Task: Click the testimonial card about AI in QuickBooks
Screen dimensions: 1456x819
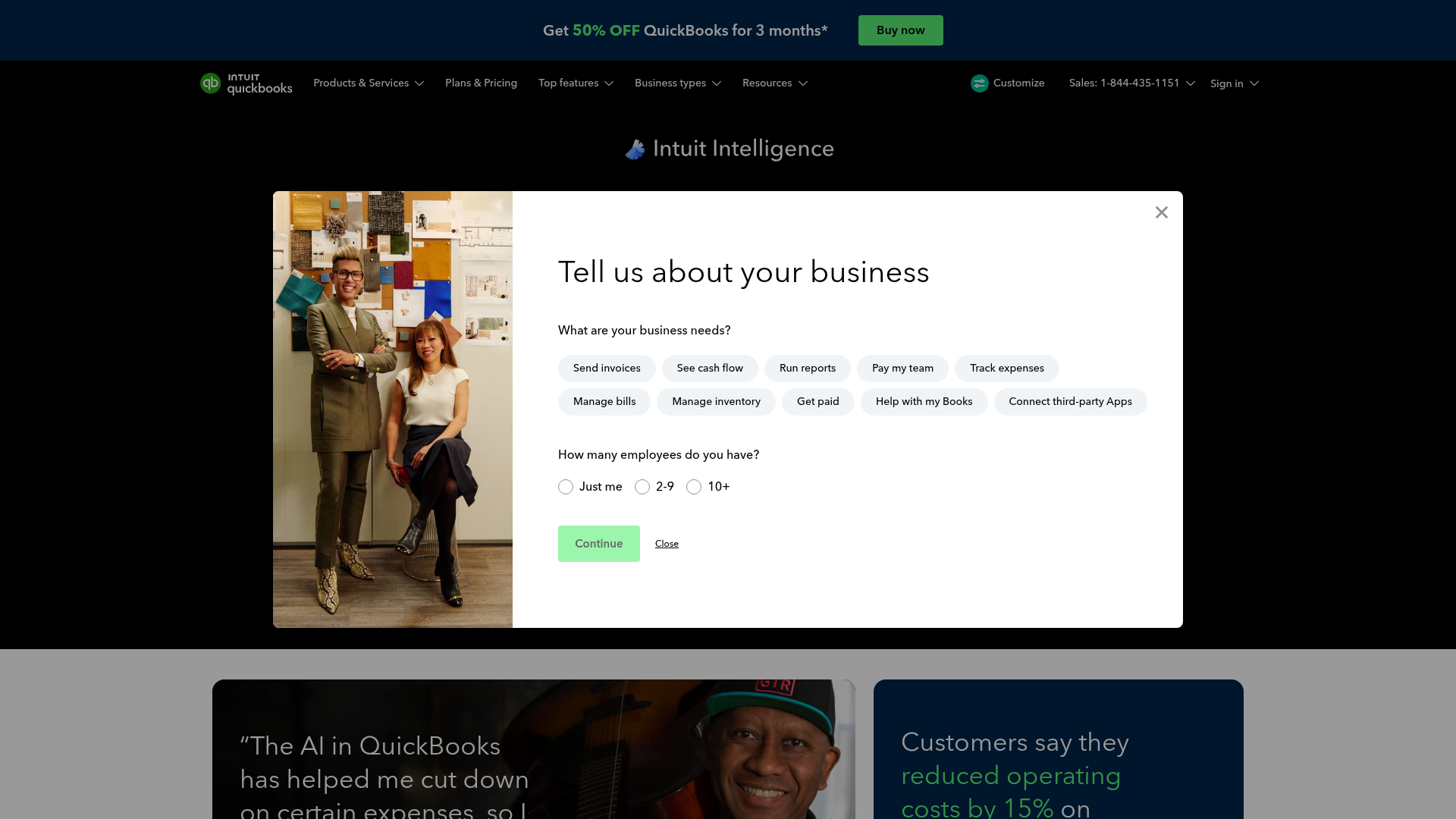Action: click(534, 749)
